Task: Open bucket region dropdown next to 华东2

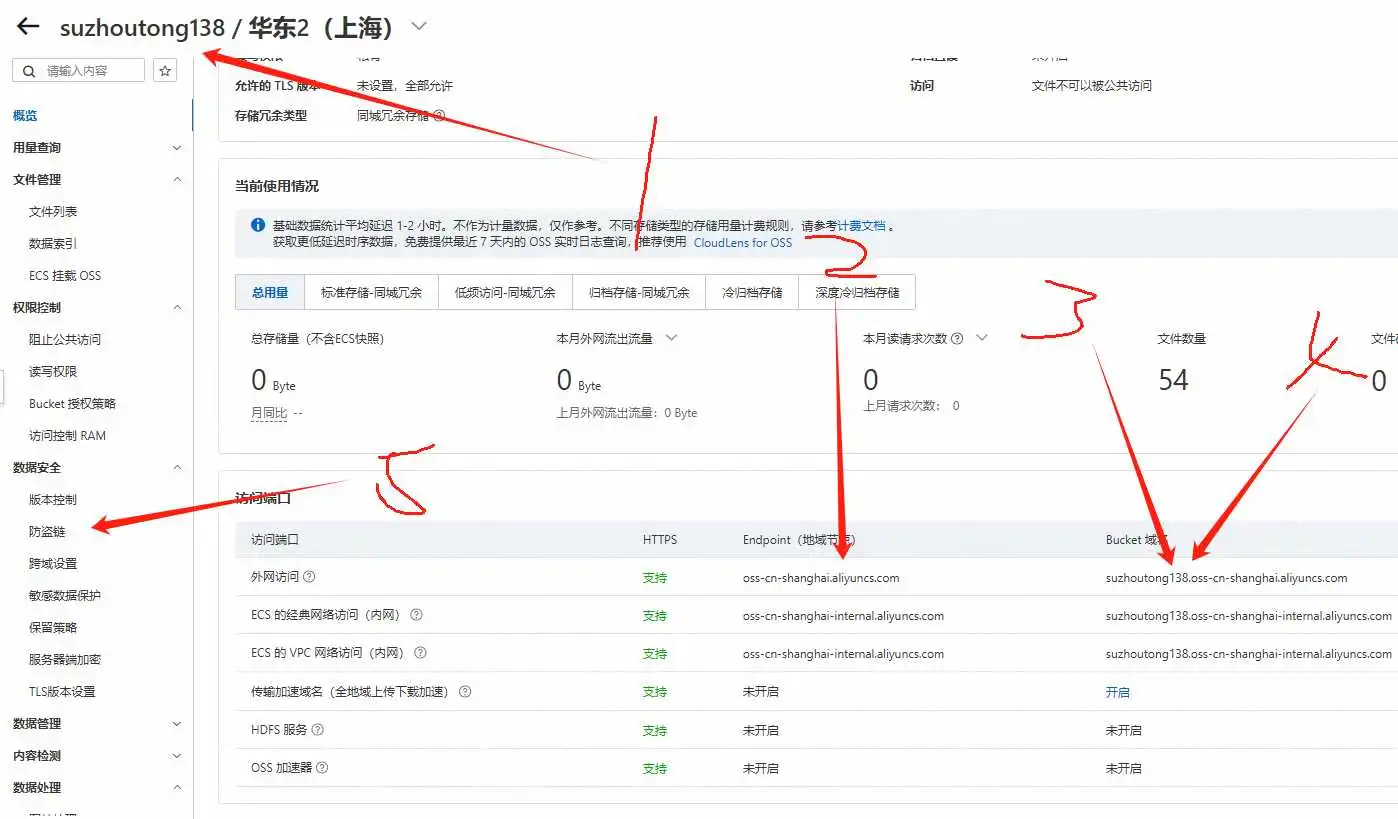Action: point(419,27)
